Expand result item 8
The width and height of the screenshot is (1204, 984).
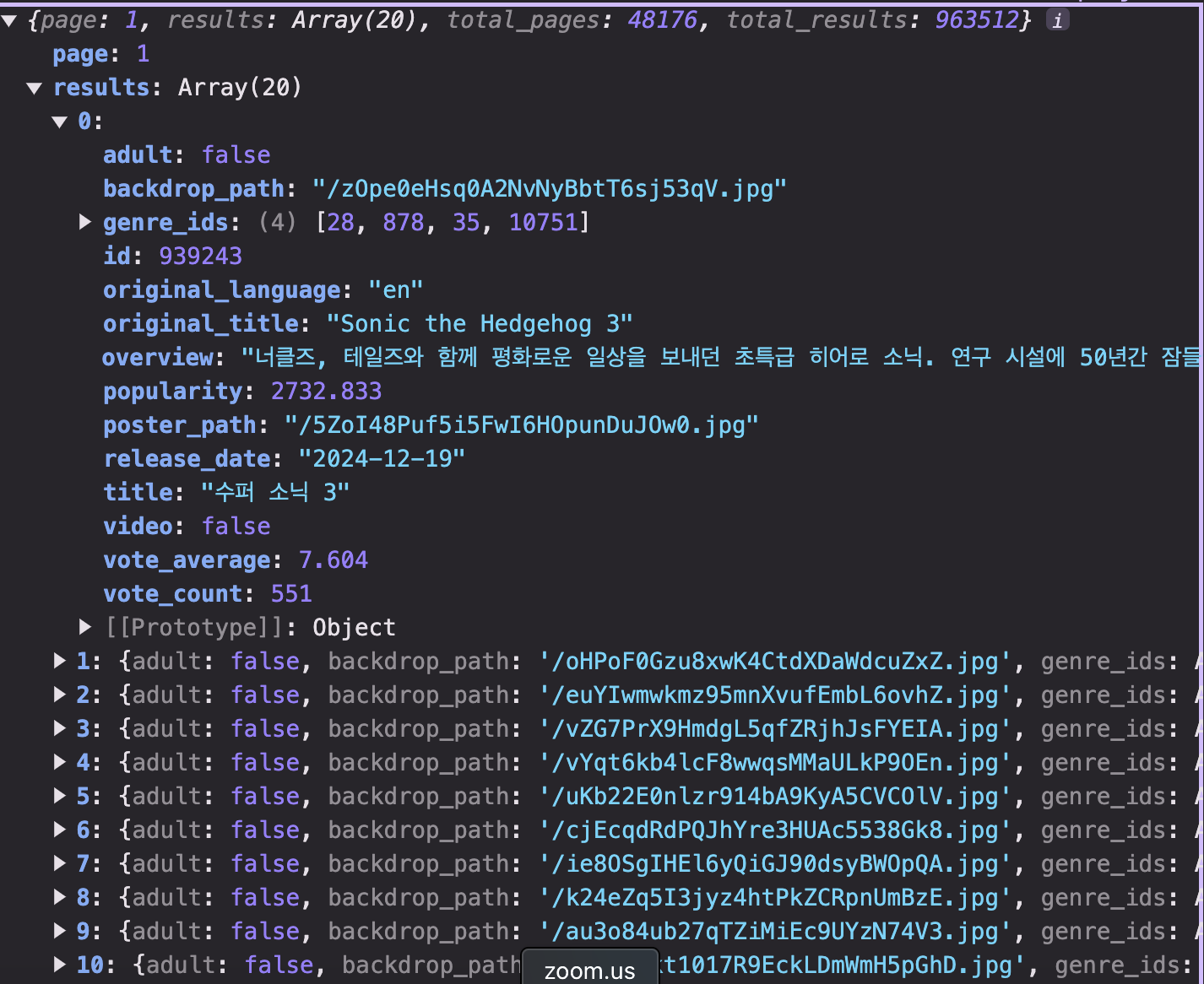(60, 897)
